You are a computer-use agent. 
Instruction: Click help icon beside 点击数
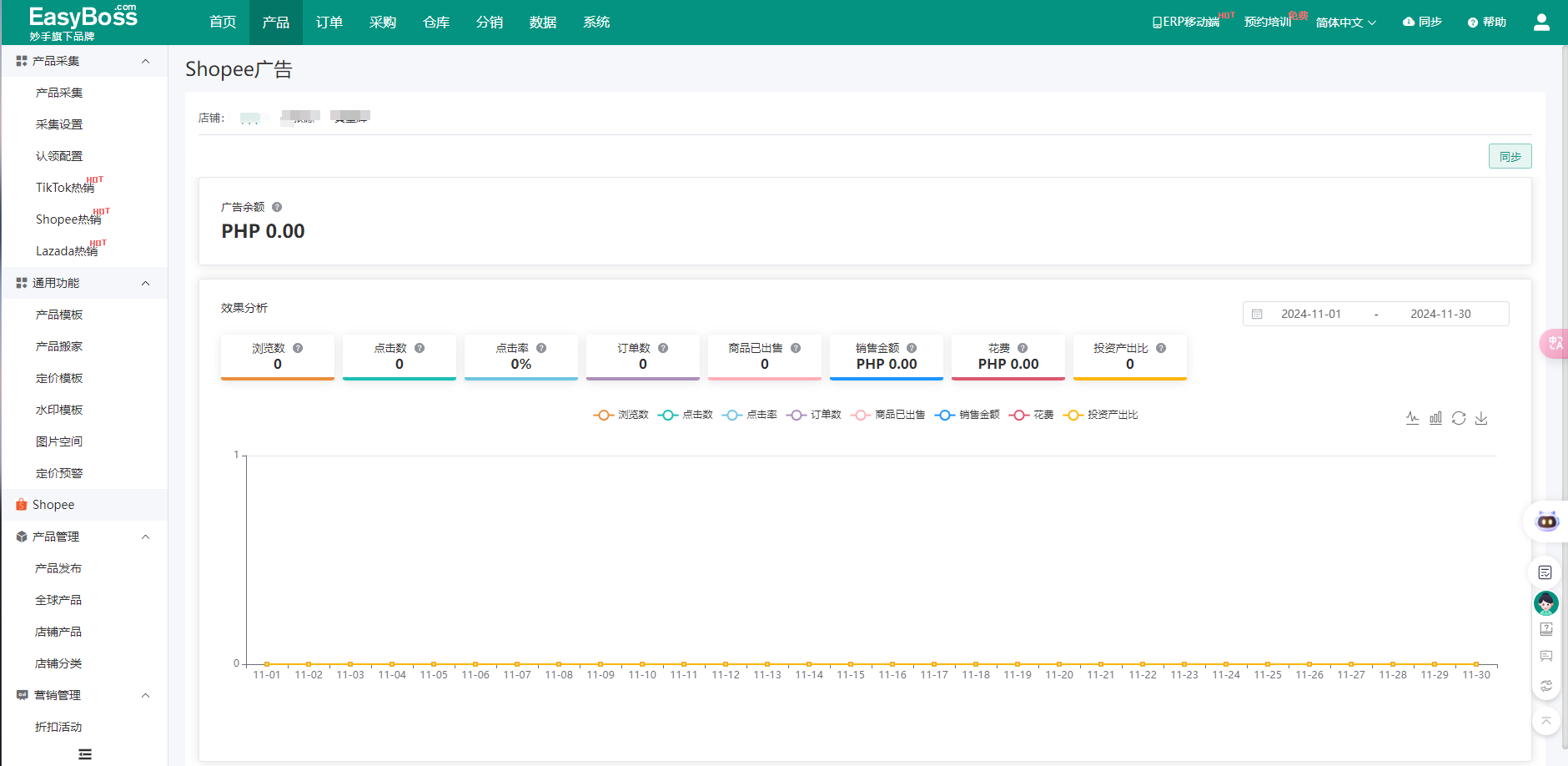coord(420,348)
